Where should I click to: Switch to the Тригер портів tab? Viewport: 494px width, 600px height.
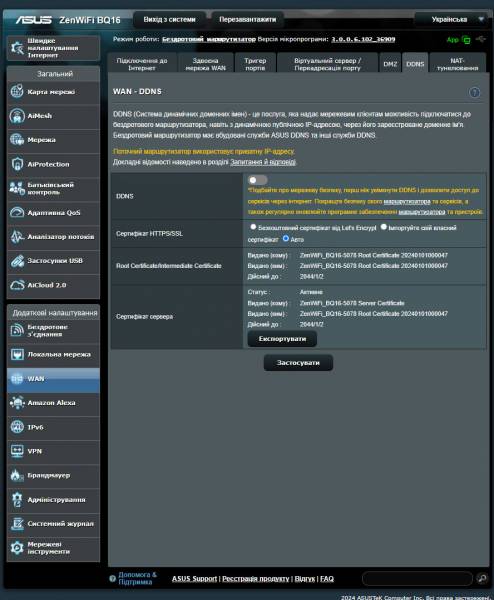255,64
